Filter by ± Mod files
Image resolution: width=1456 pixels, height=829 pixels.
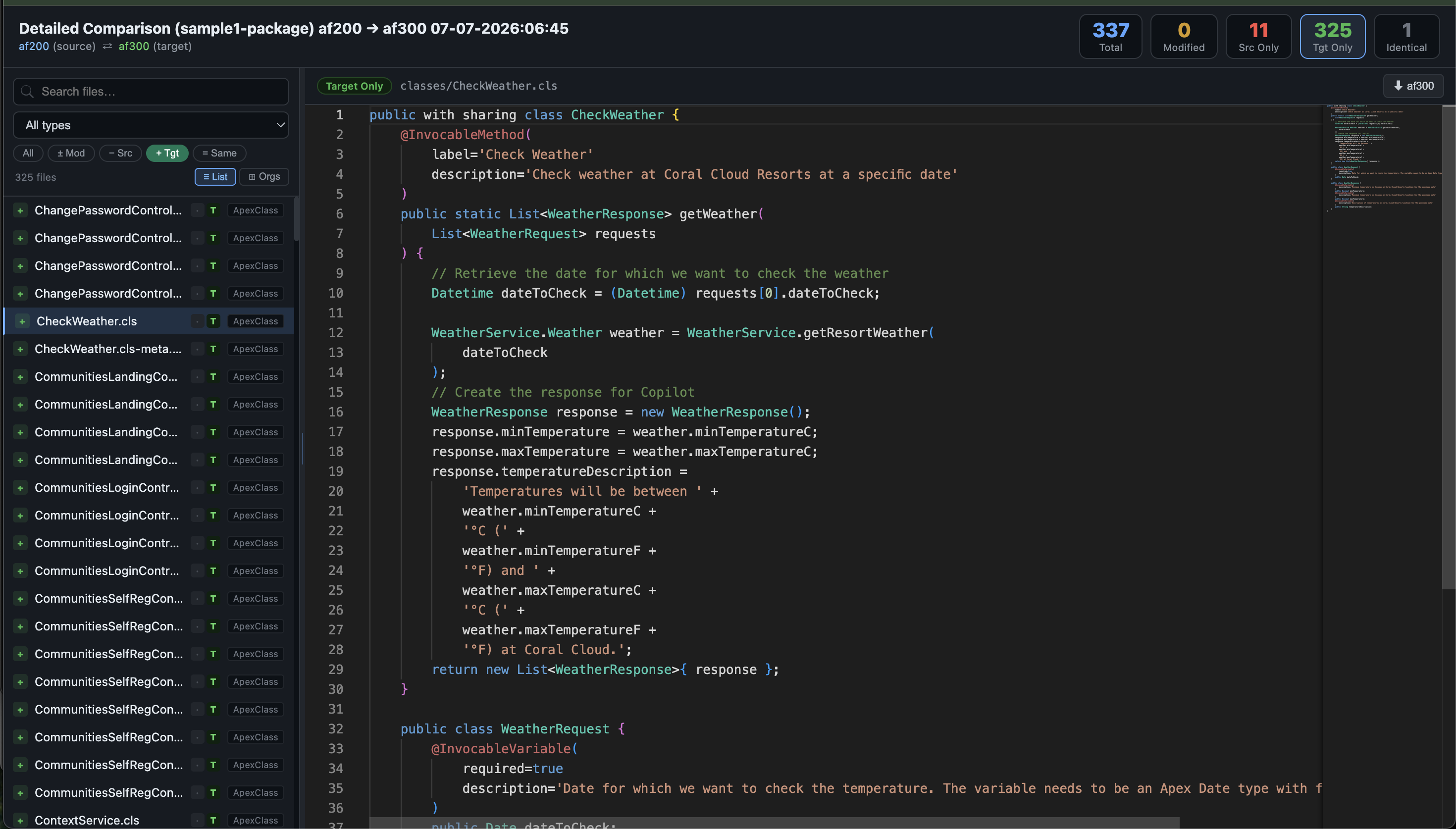click(x=71, y=153)
